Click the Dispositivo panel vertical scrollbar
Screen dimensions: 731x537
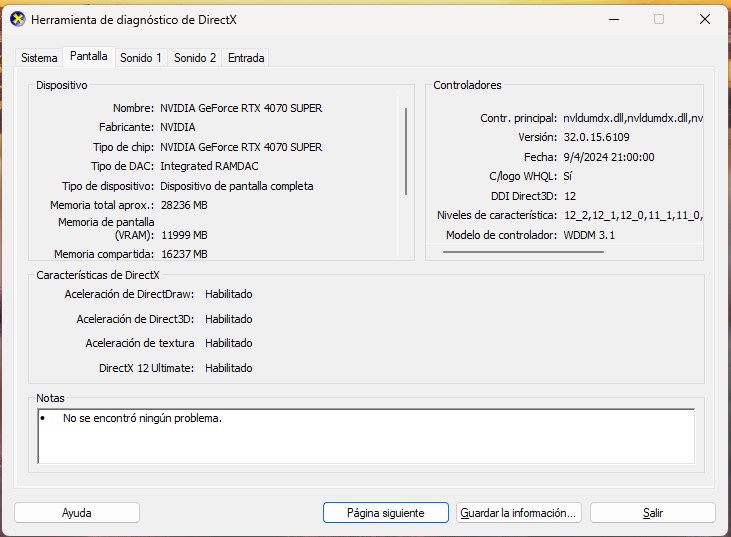click(406, 151)
